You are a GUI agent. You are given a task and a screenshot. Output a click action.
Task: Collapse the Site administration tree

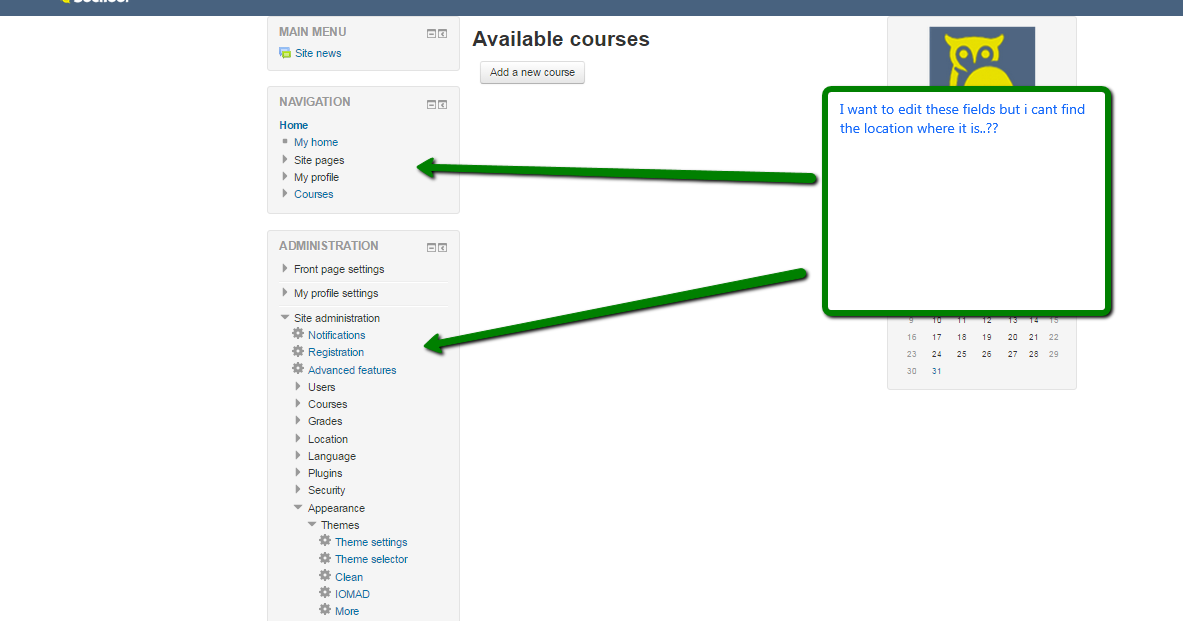285,318
